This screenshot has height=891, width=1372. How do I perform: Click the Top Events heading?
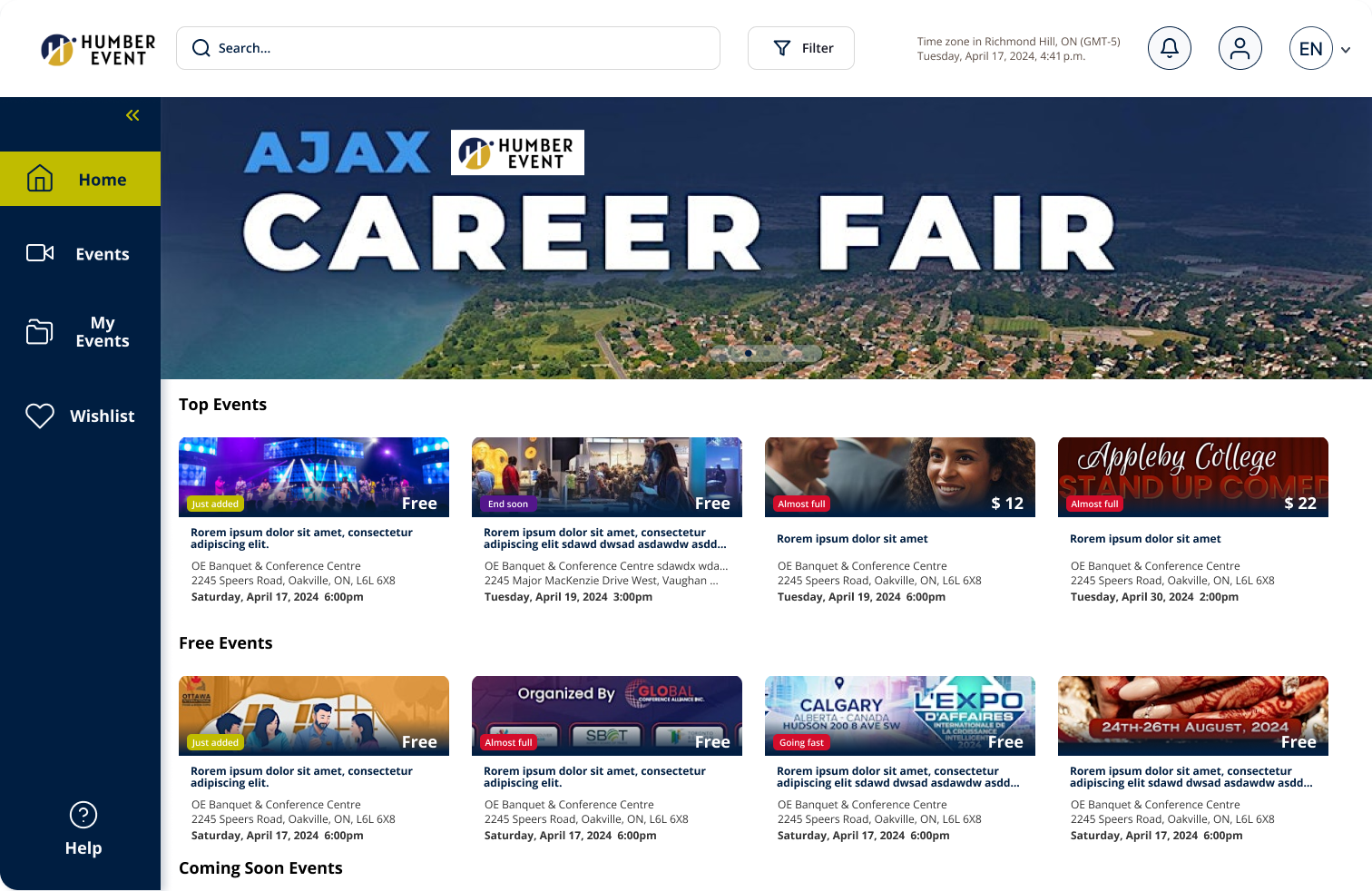point(222,405)
